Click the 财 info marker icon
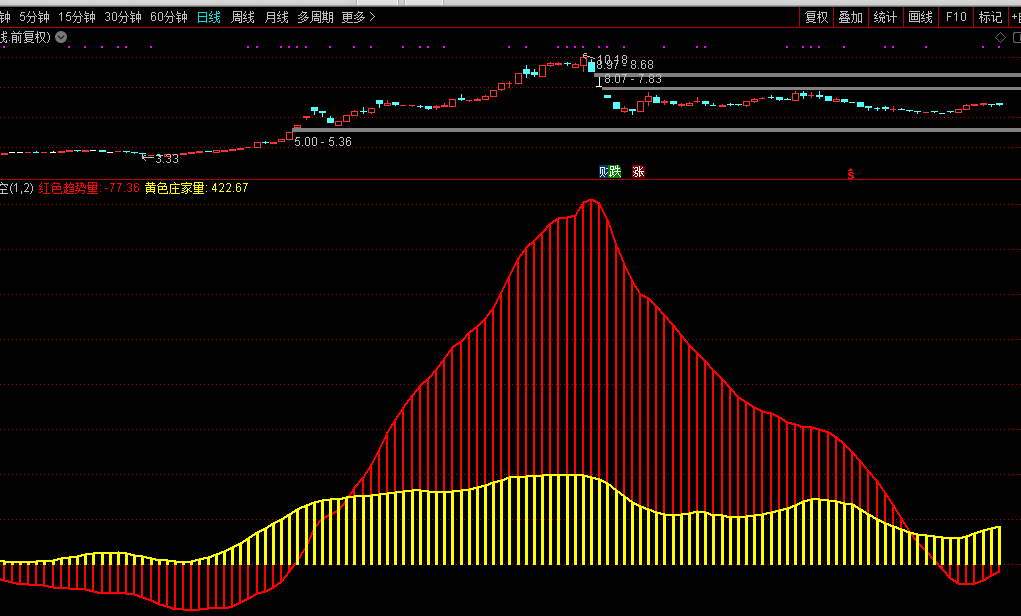Viewport: 1021px width, 616px height. point(604,172)
